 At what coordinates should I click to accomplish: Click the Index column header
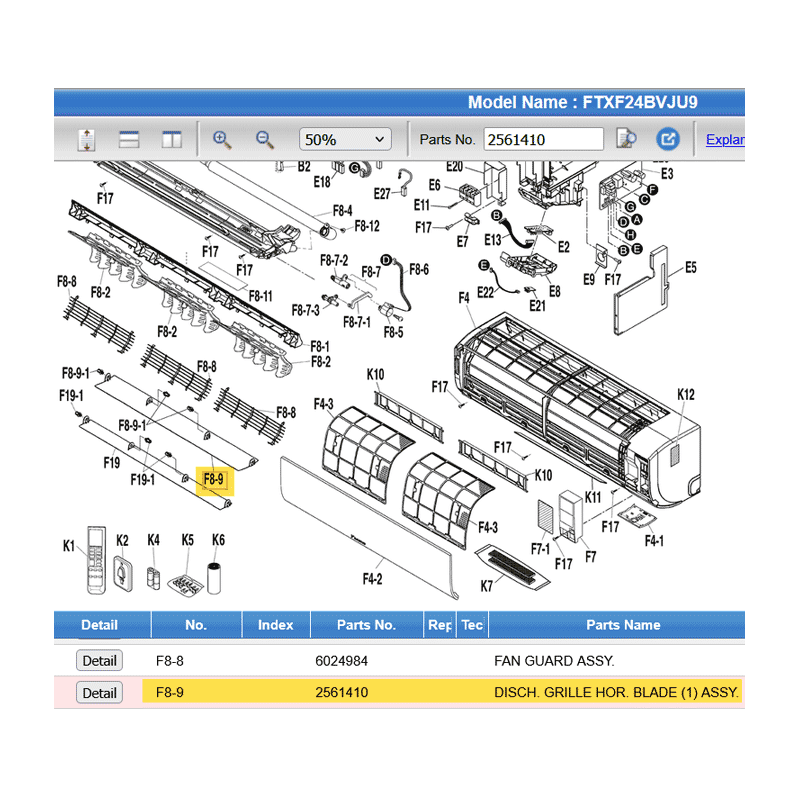click(x=275, y=625)
